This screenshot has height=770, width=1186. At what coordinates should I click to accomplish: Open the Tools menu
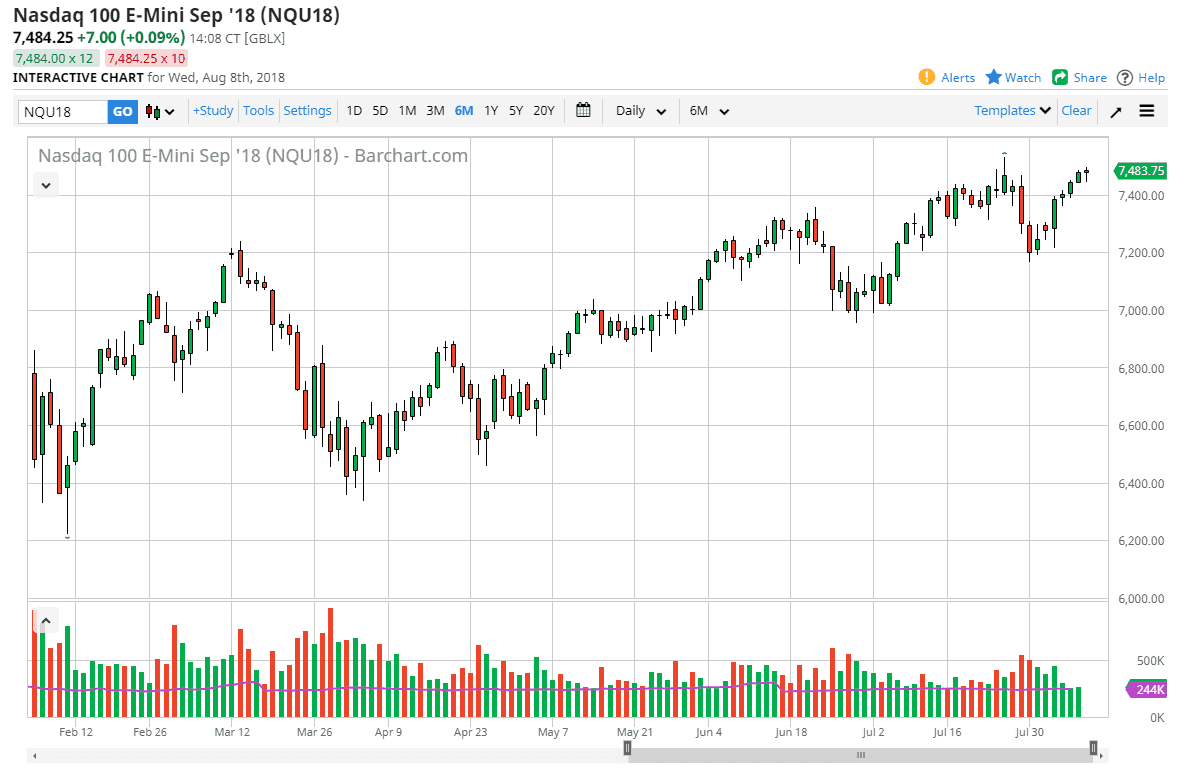click(258, 111)
